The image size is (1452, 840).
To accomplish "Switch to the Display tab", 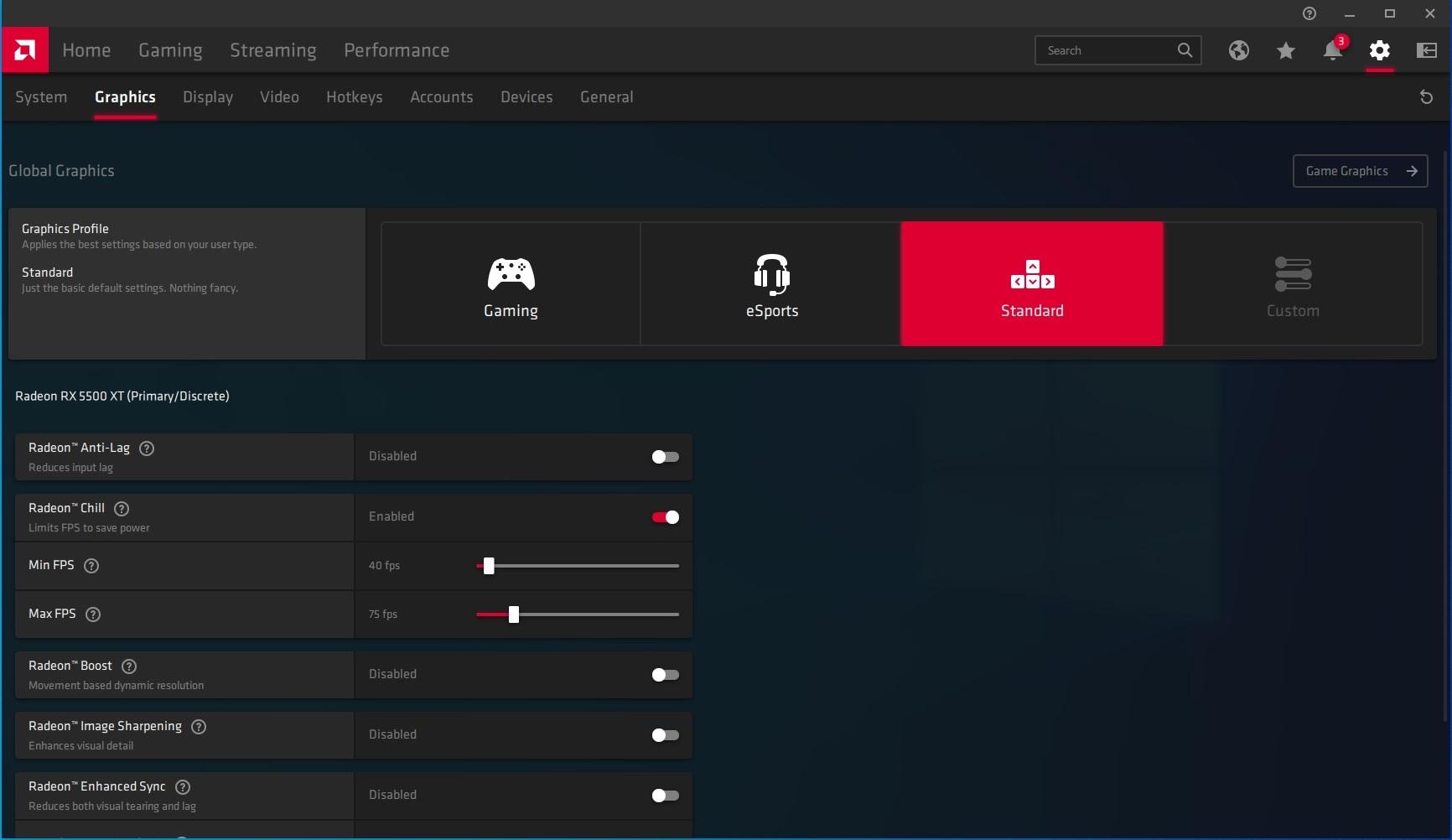I will [x=208, y=97].
